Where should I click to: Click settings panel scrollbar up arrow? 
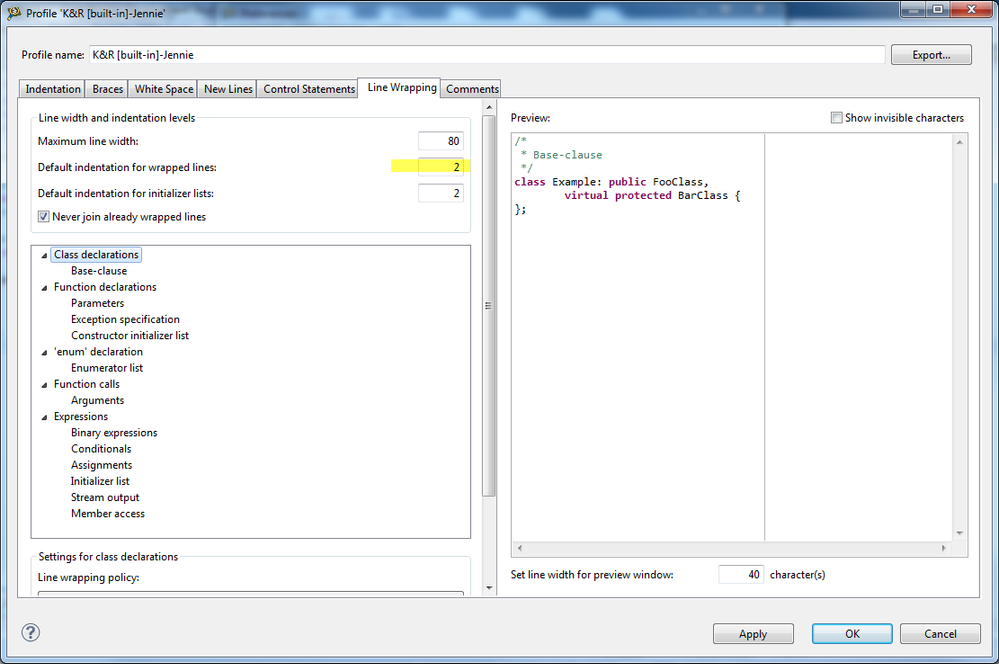tap(489, 106)
